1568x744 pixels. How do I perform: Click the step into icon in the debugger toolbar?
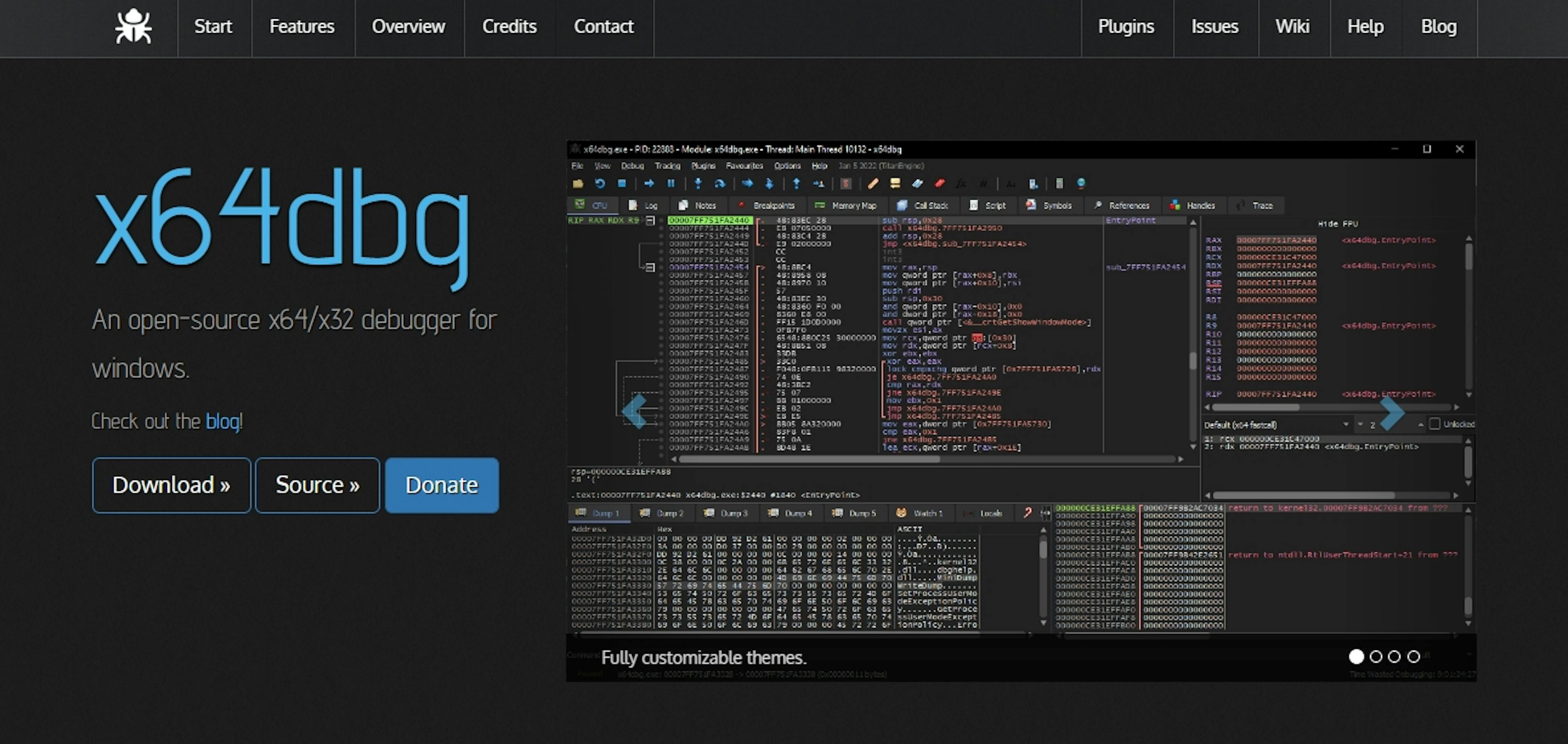click(698, 183)
